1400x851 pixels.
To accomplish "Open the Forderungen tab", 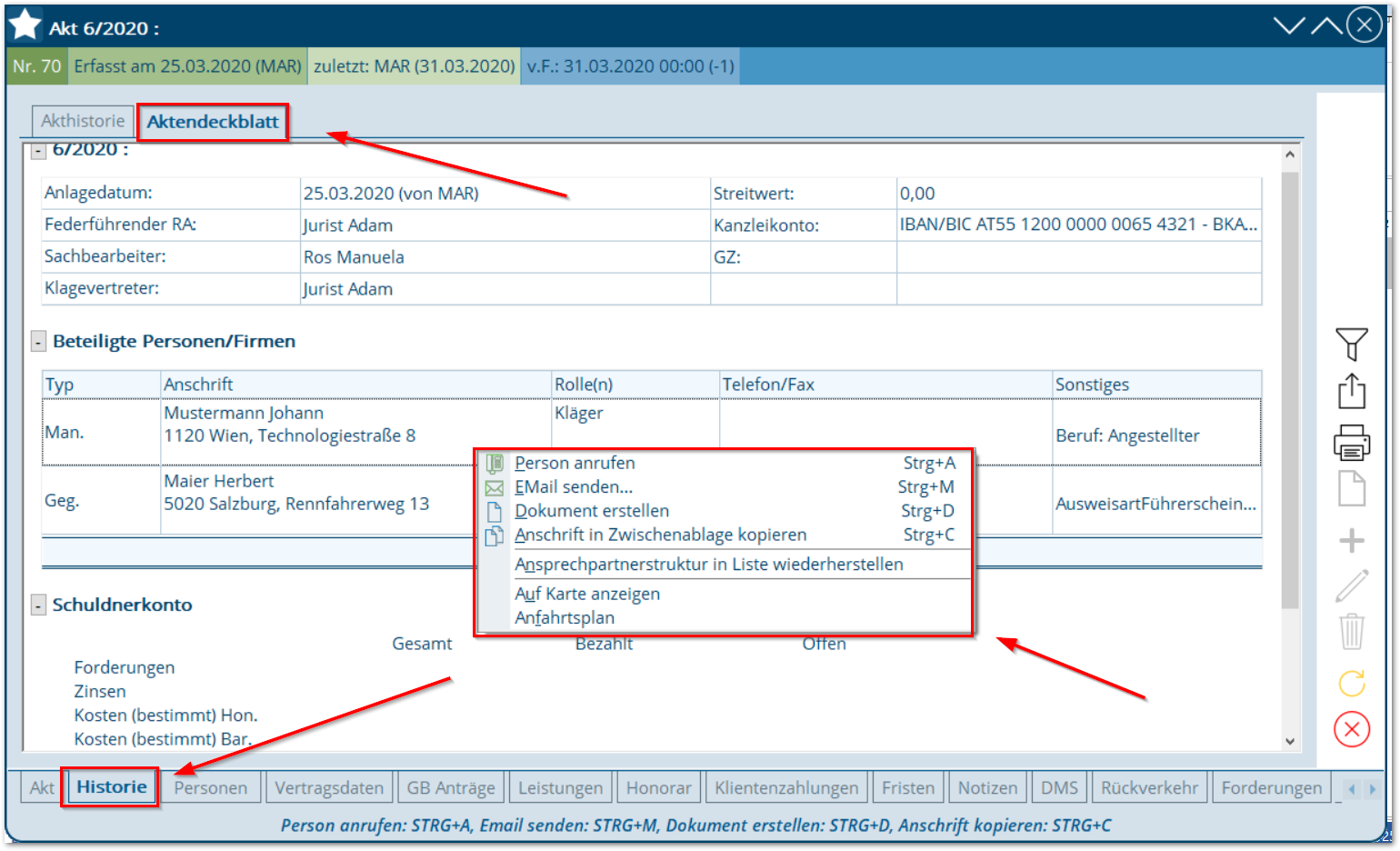I will click(1272, 787).
